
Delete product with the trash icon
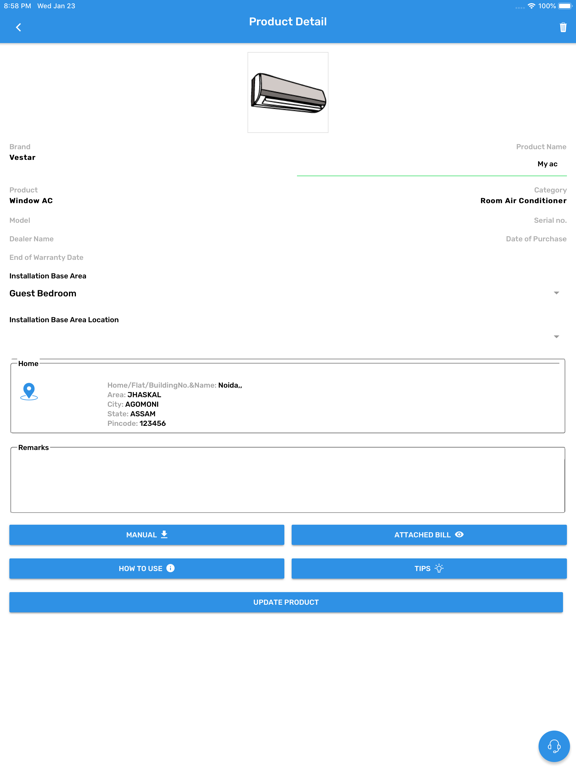click(x=563, y=27)
